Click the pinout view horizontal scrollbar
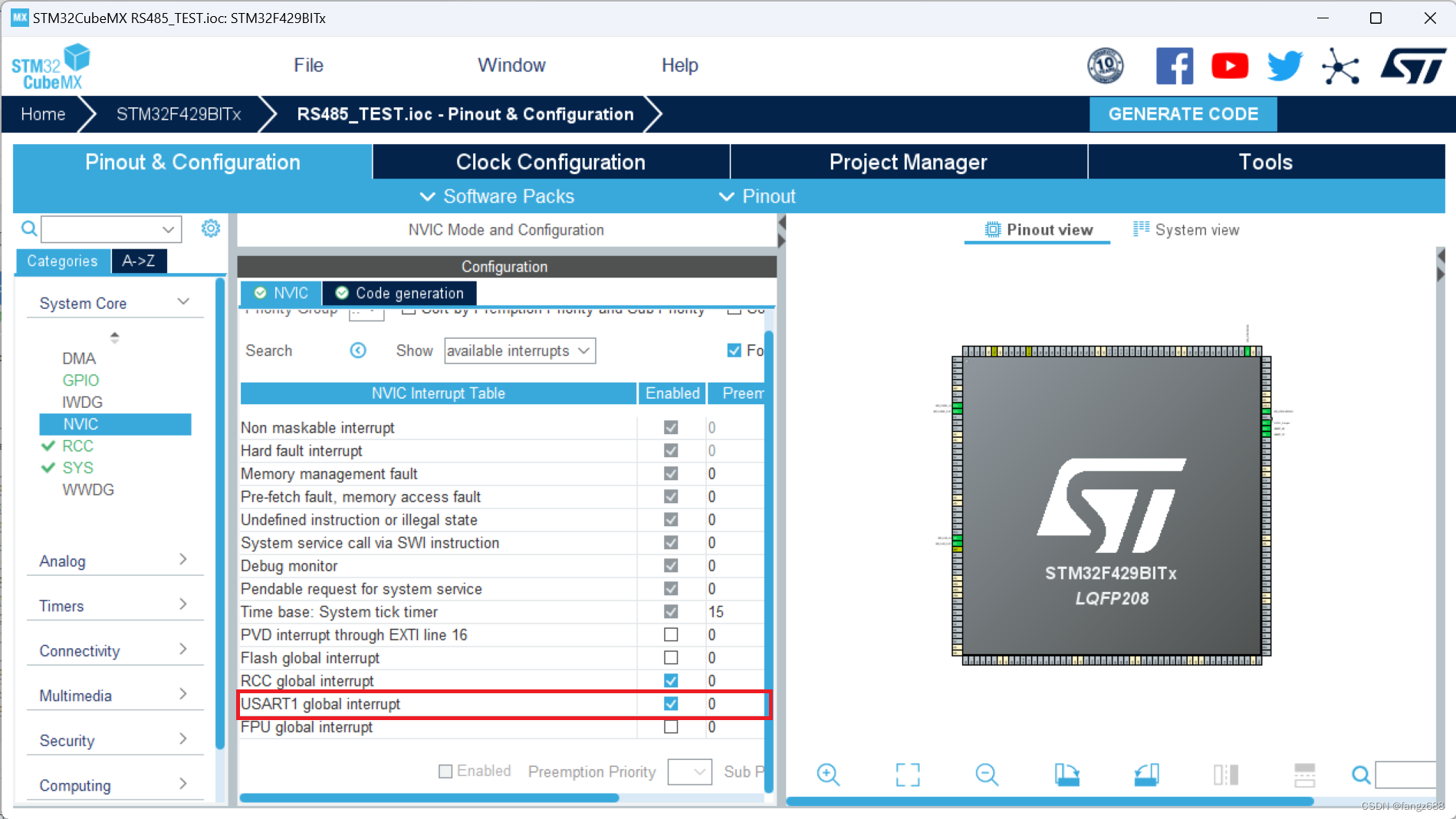 (1050, 801)
